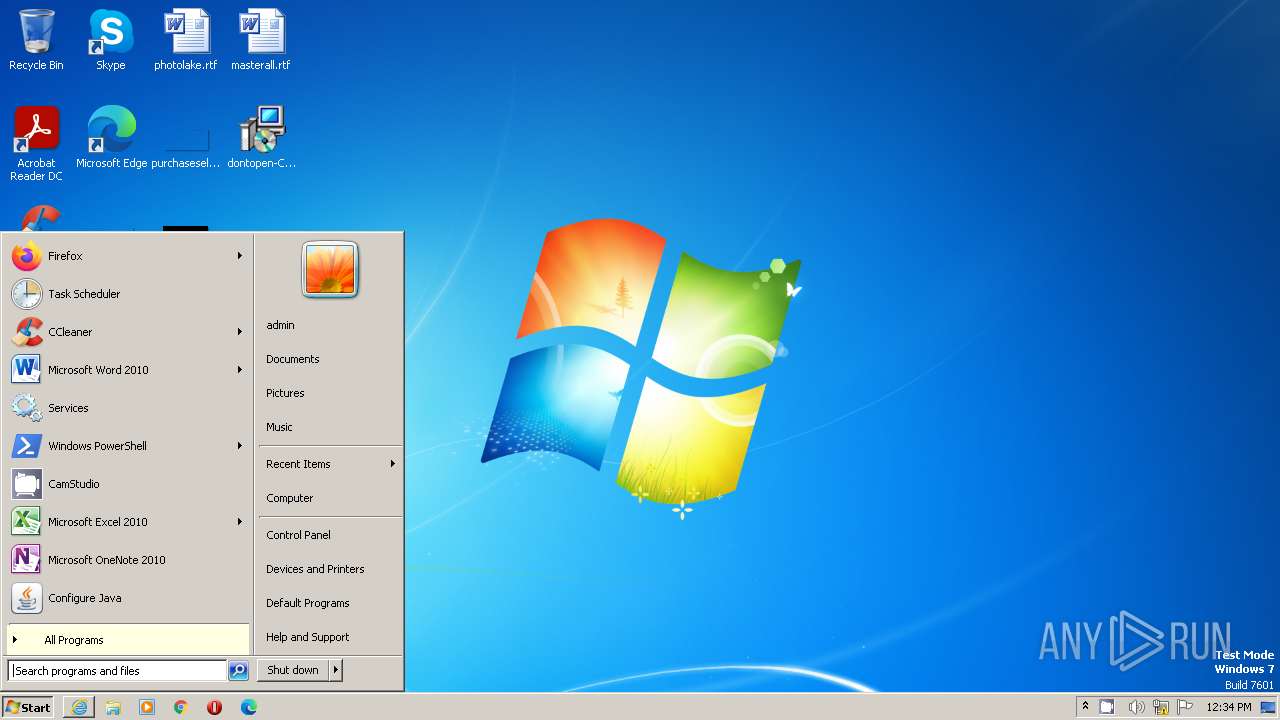
Task: Open Microsoft Word 2010
Action: pos(127,370)
